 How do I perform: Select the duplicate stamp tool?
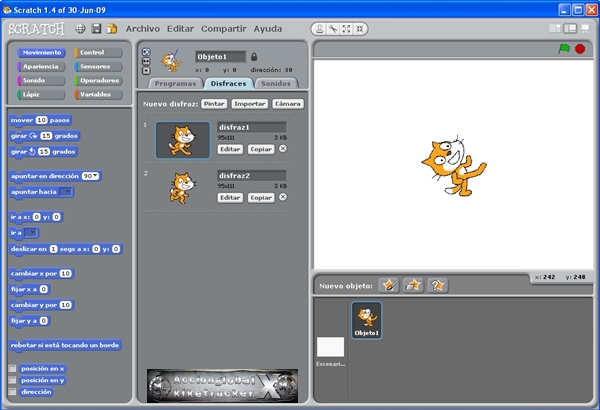pos(320,29)
